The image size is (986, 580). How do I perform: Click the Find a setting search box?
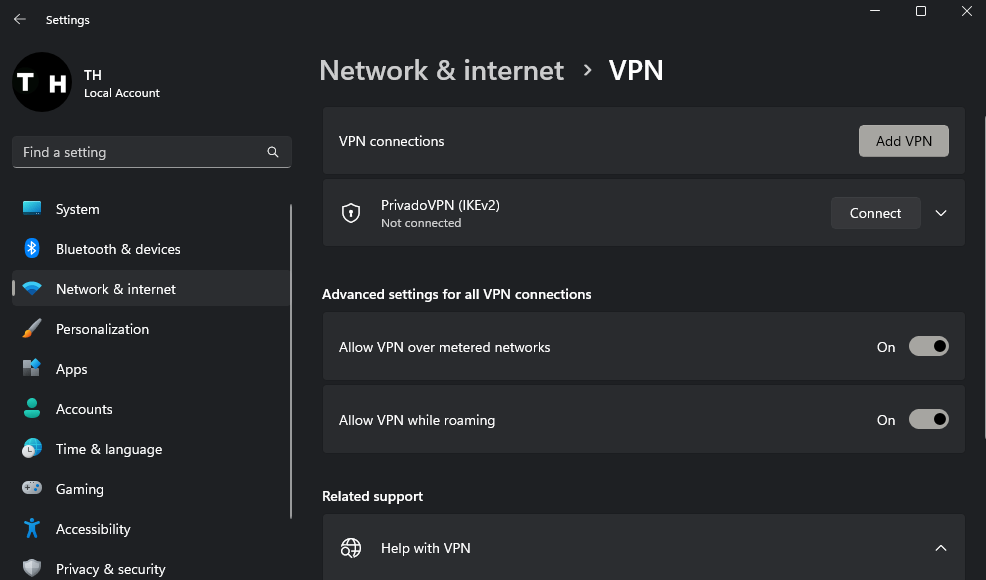coord(140,152)
